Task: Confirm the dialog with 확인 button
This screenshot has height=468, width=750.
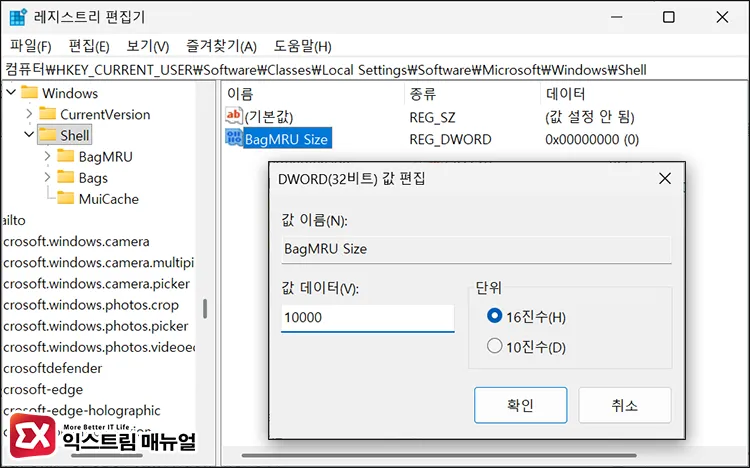Action: click(520, 405)
